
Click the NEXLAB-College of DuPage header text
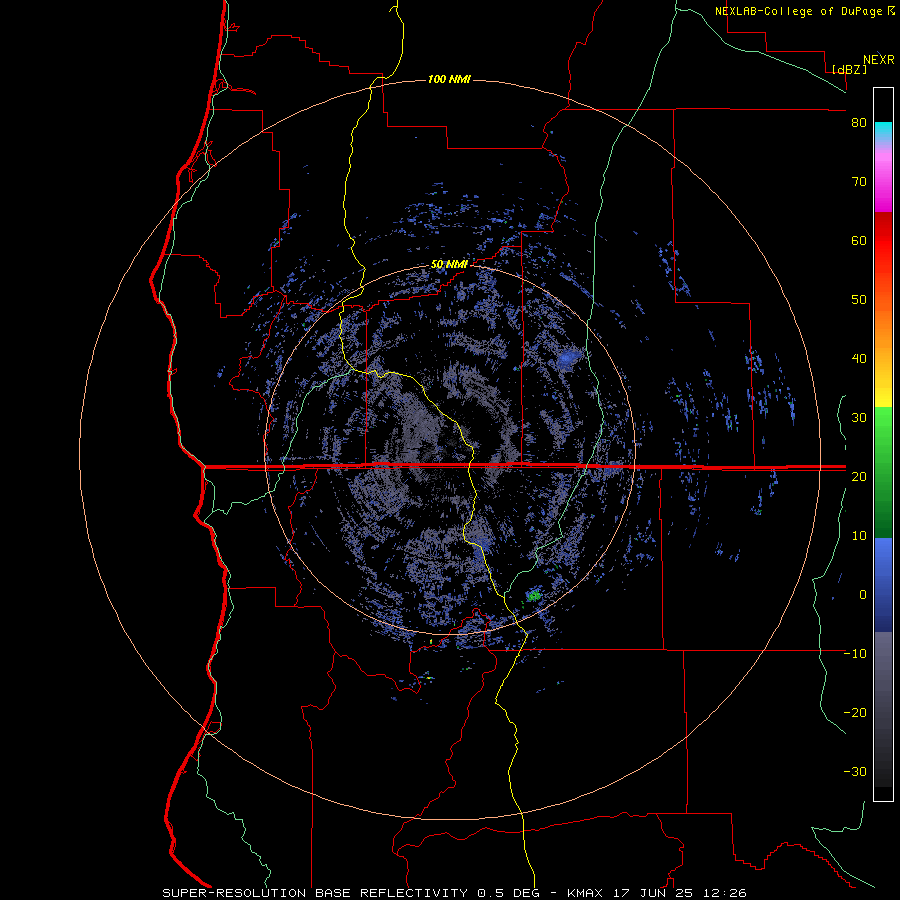799,11
